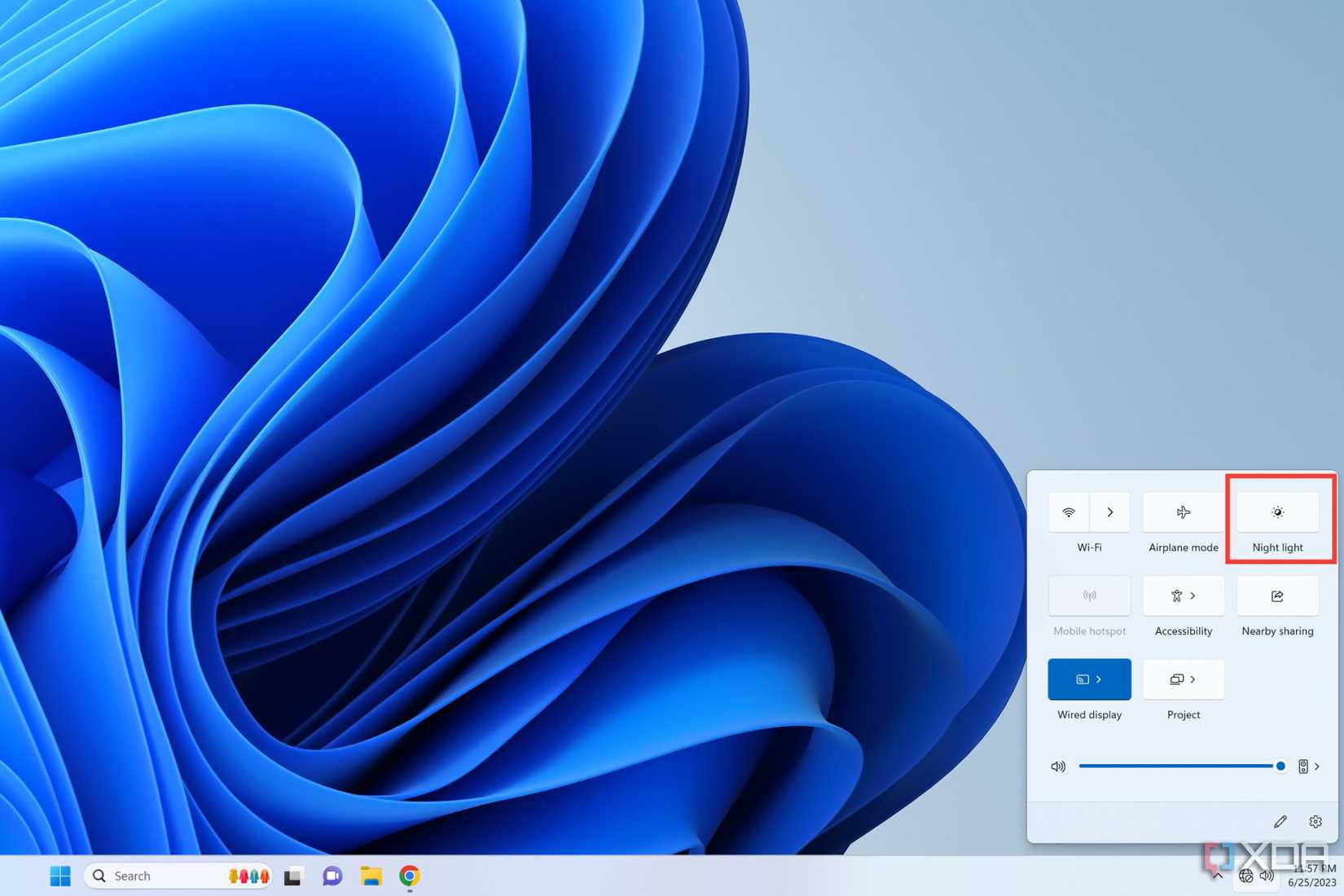Open the clock showing 6/25/2023

[x=1311, y=876]
